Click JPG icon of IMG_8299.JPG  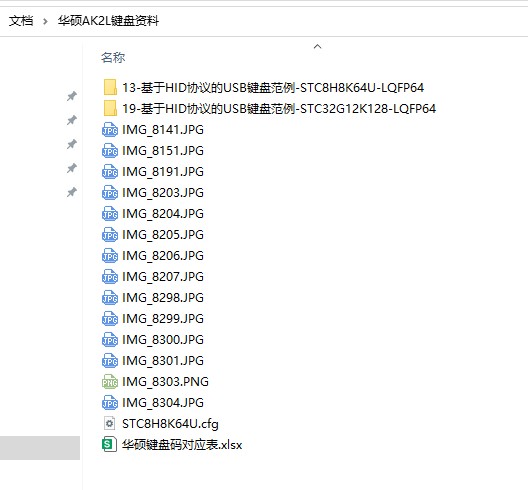pyautogui.click(x=110, y=319)
